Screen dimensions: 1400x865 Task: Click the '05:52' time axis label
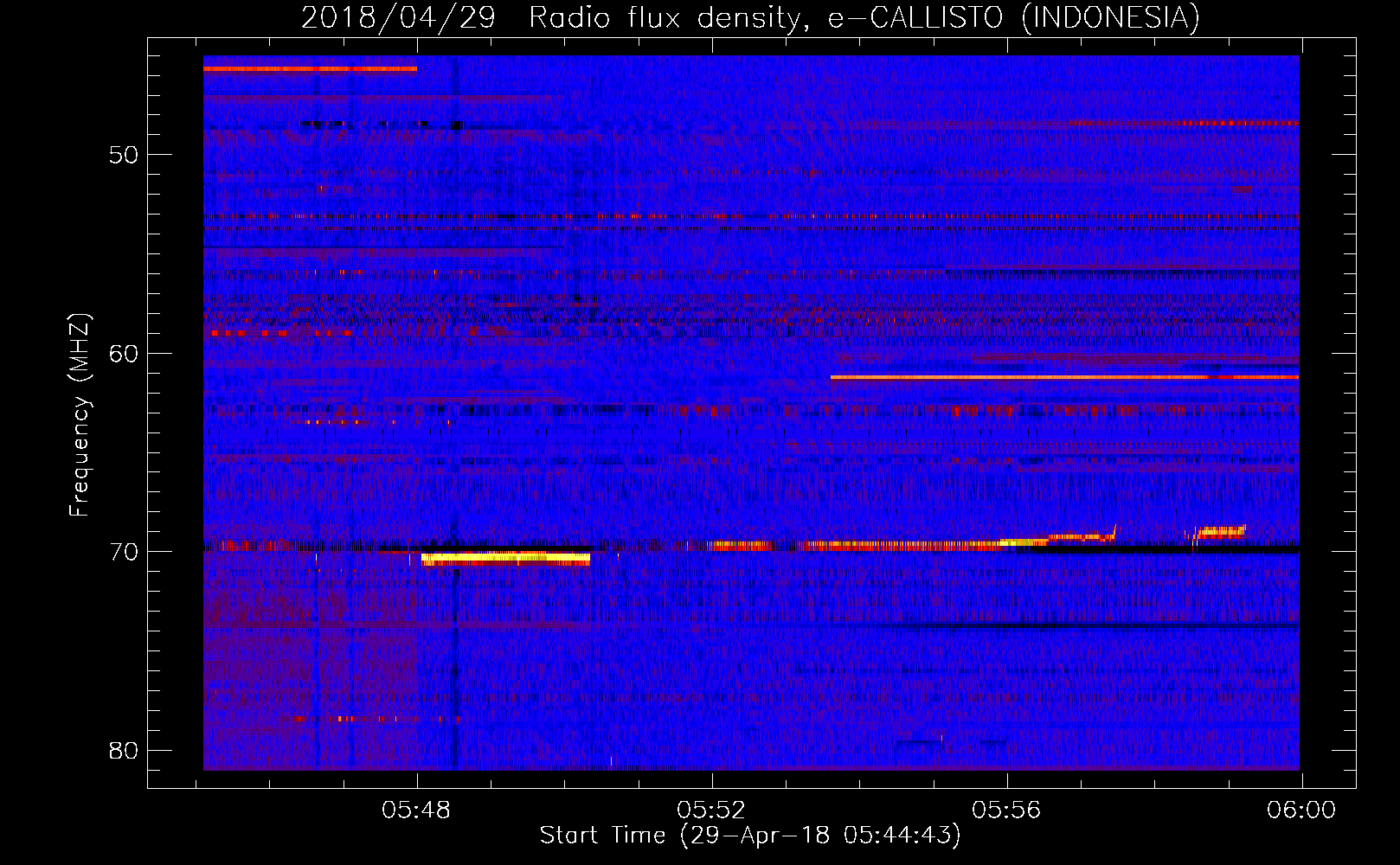[x=711, y=811]
